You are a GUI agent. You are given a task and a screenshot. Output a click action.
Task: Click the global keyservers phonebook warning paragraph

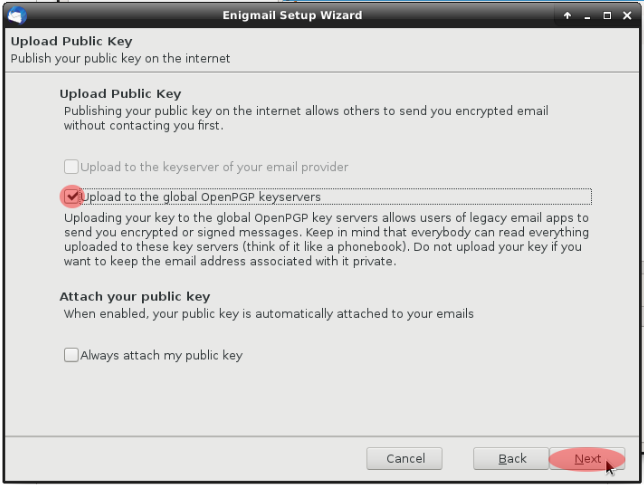[326, 240]
